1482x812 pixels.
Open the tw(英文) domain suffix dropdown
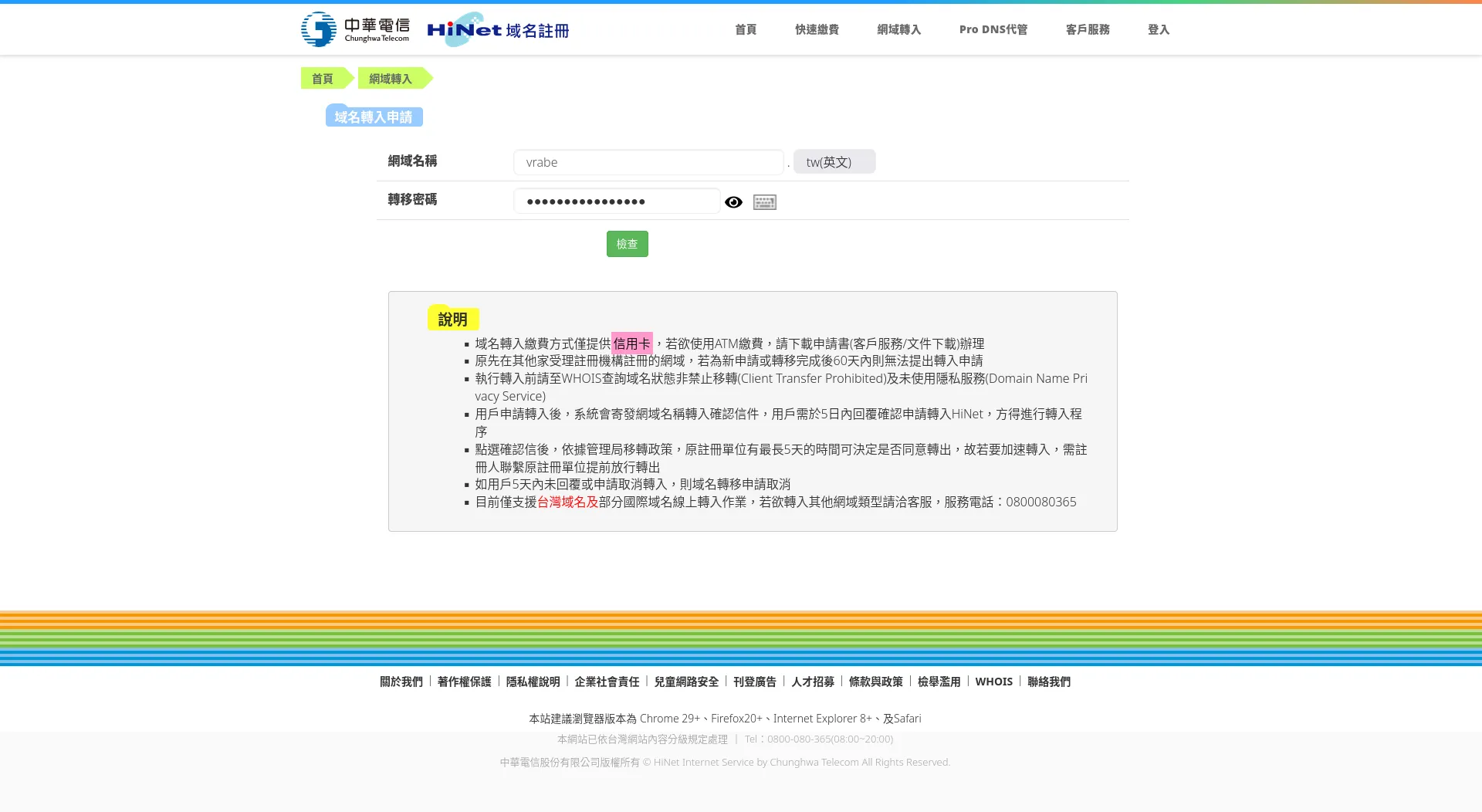click(x=834, y=162)
